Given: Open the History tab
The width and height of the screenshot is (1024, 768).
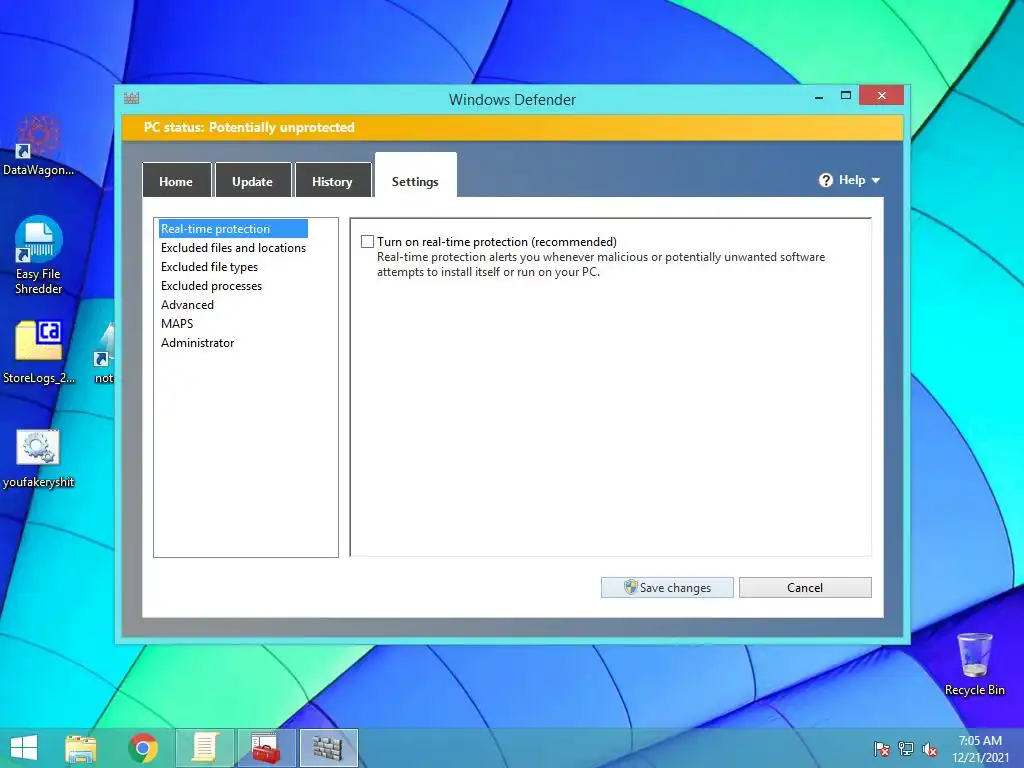Looking at the screenshot, I should (332, 181).
